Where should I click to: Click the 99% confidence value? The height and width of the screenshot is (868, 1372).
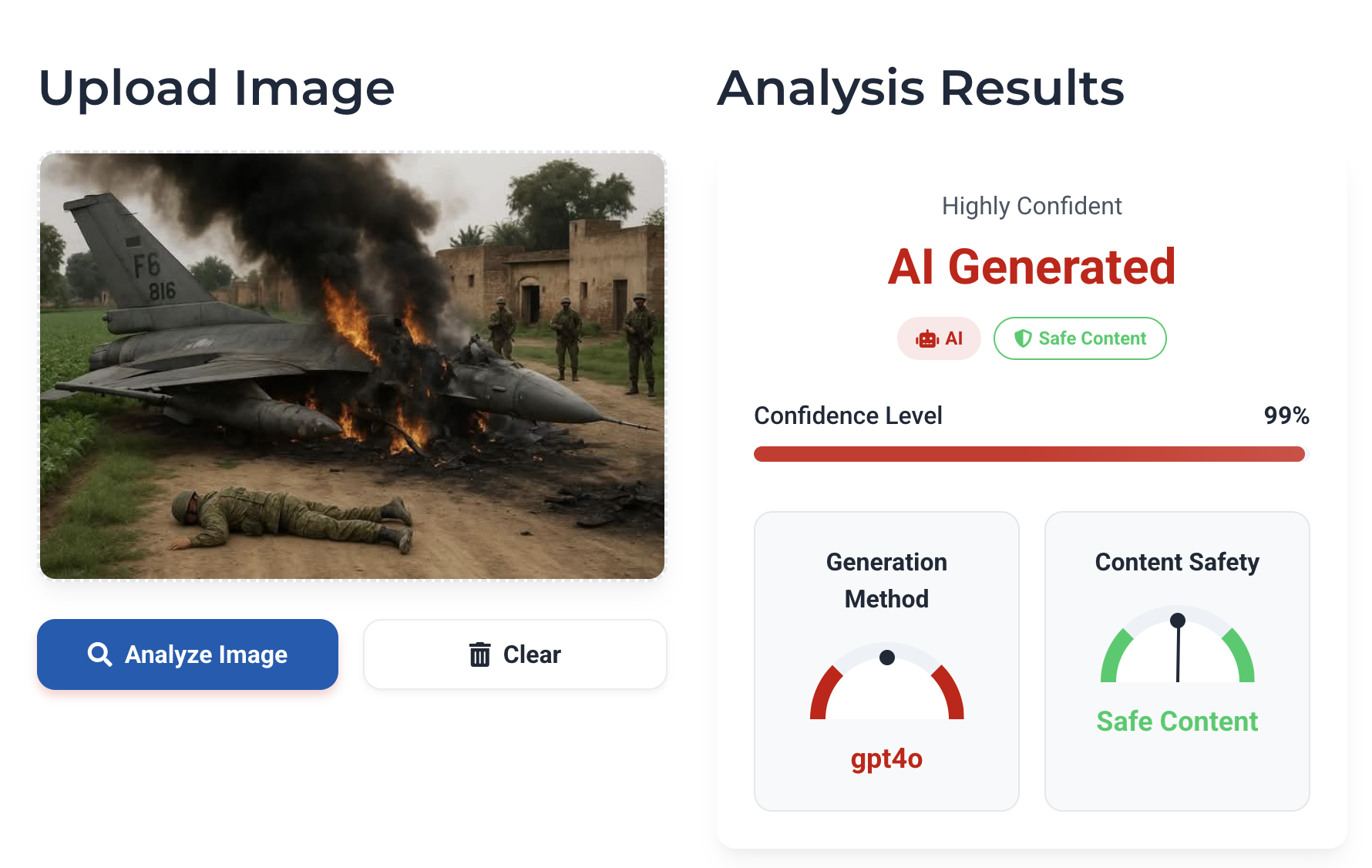pyautogui.click(x=1286, y=415)
